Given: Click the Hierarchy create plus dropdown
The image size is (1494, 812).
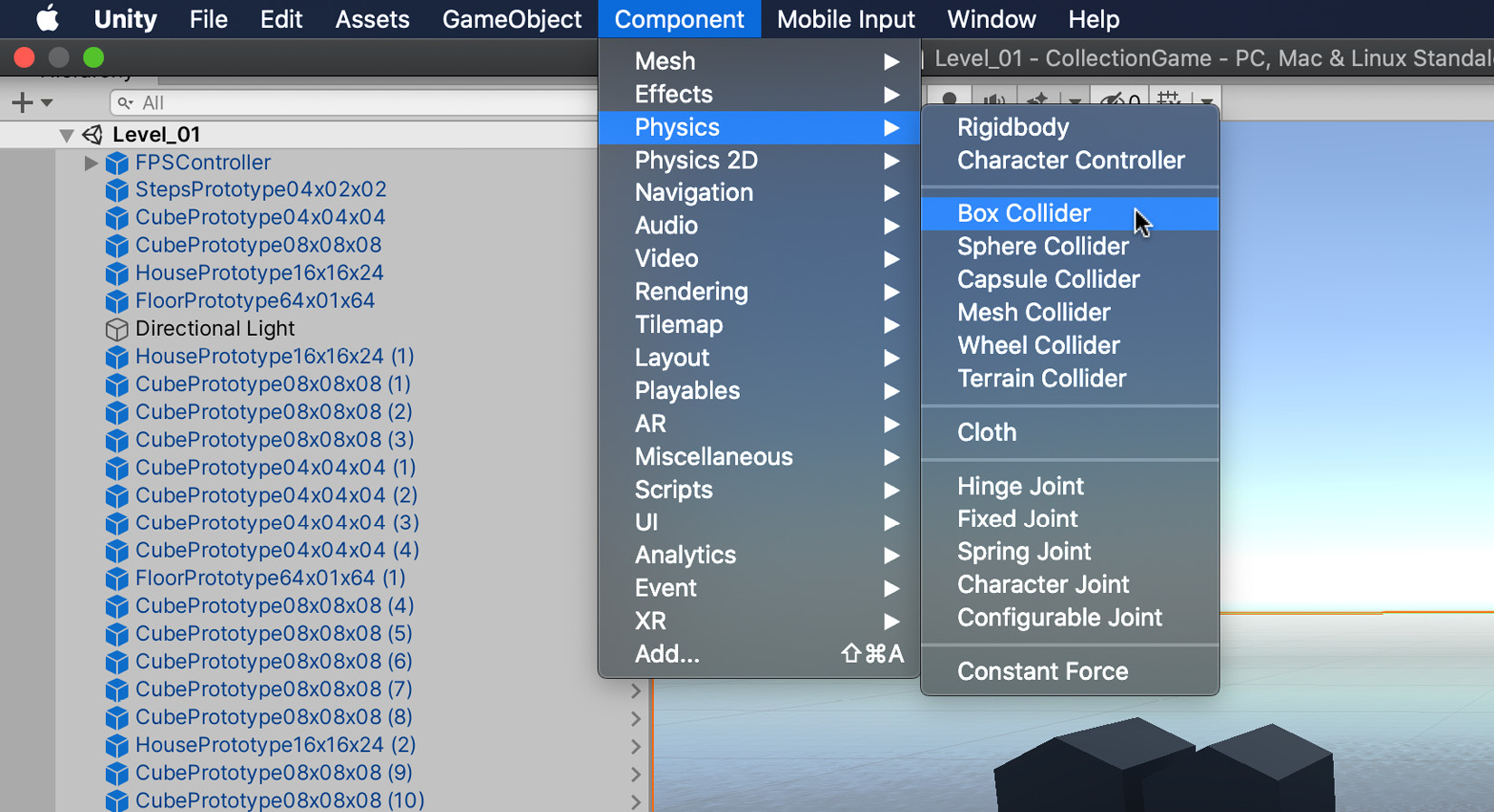Looking at the screenshot, I should coord(32,103).
